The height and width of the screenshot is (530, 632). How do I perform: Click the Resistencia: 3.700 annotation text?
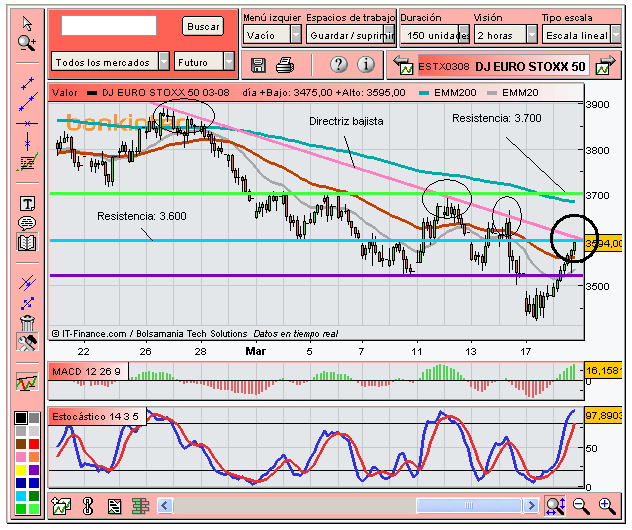coord(497,118)
